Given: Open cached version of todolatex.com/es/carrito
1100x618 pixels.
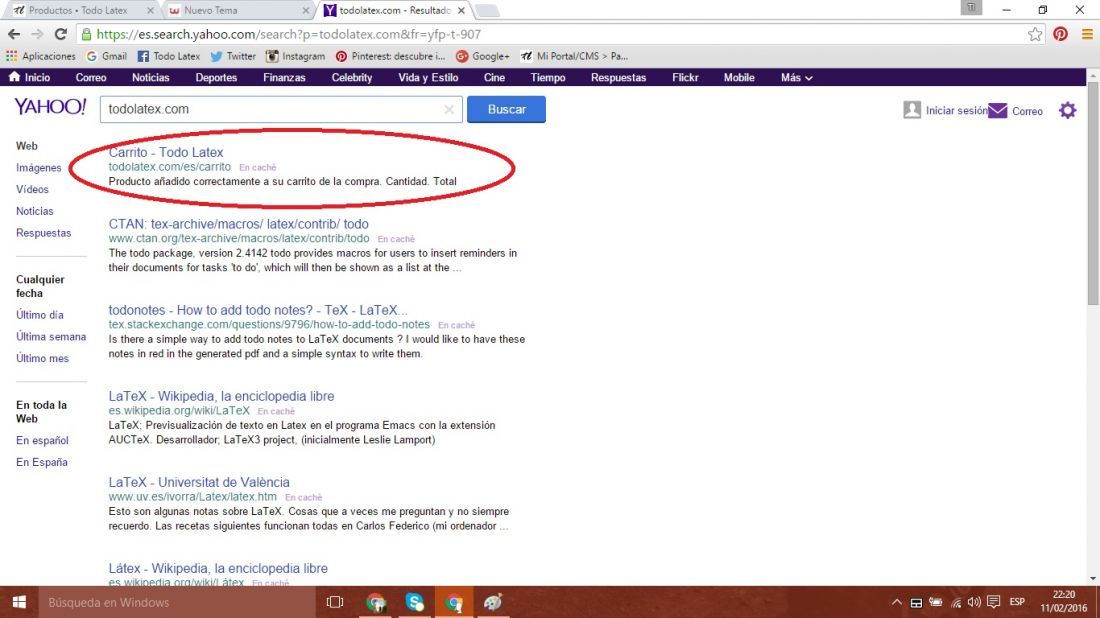Looking at the screenshot, I should (257, 168).
